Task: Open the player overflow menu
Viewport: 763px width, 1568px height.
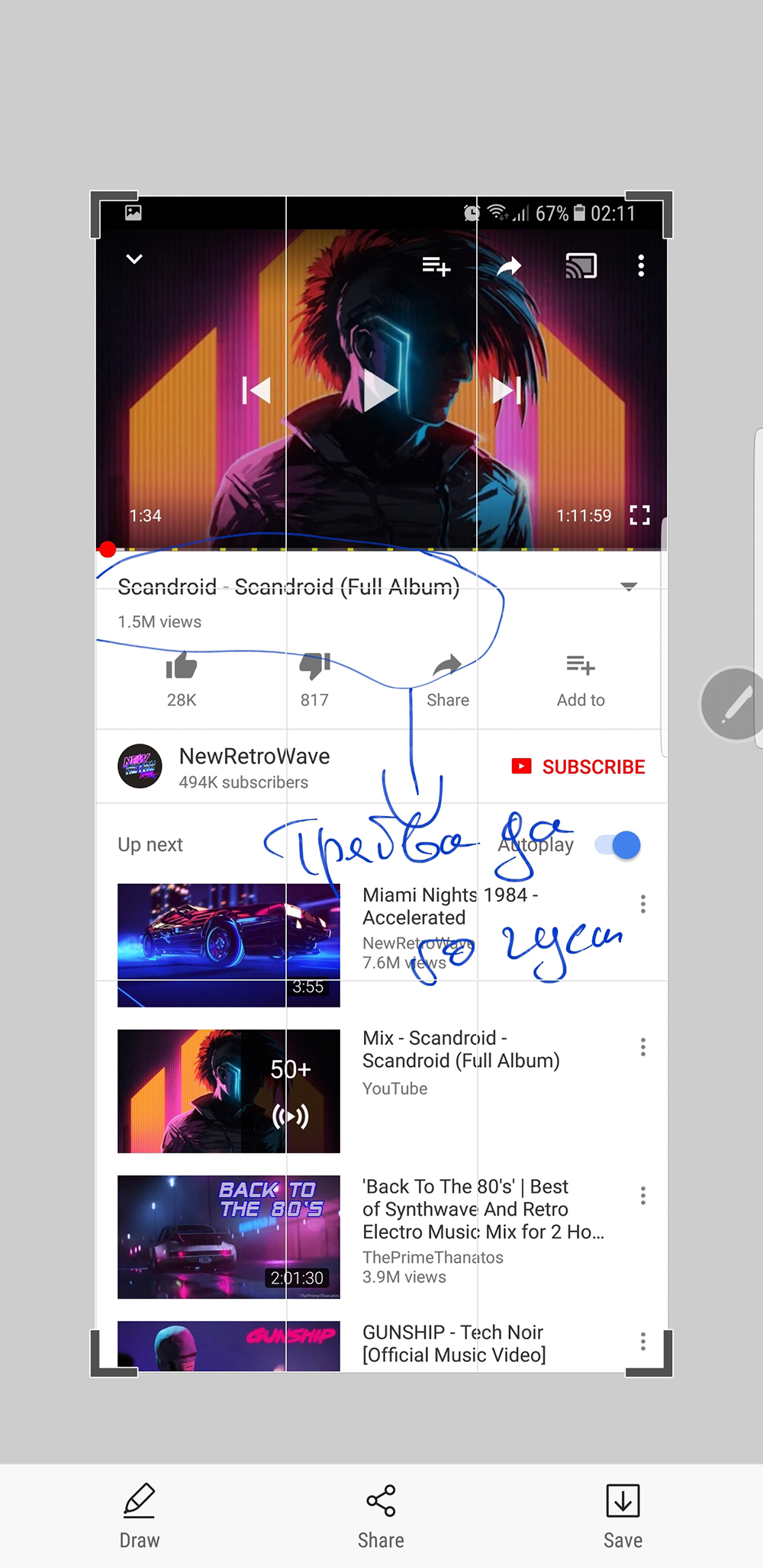Action: tap(641, 265)
